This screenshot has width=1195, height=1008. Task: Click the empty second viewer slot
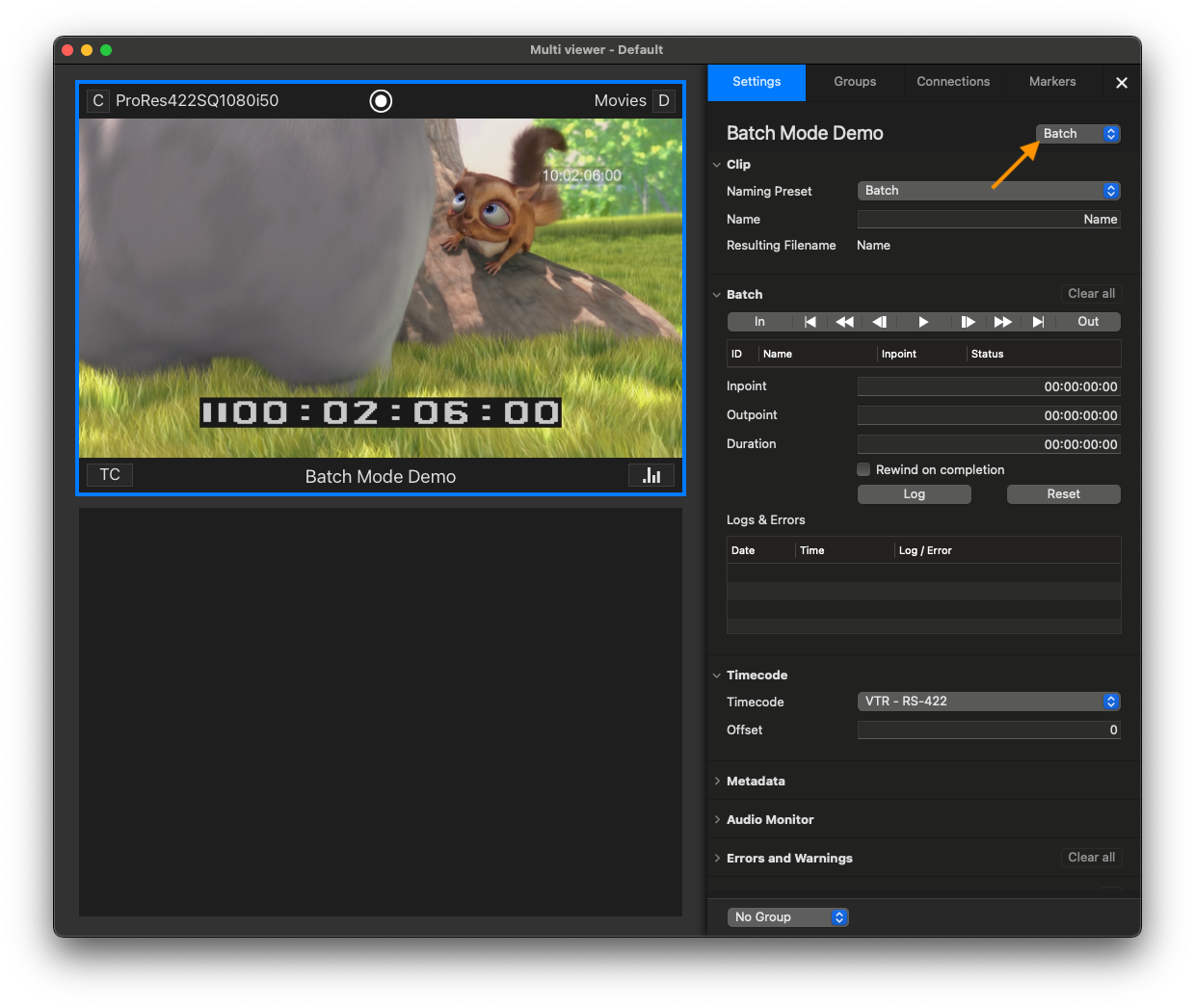click(x=381, y=712)
